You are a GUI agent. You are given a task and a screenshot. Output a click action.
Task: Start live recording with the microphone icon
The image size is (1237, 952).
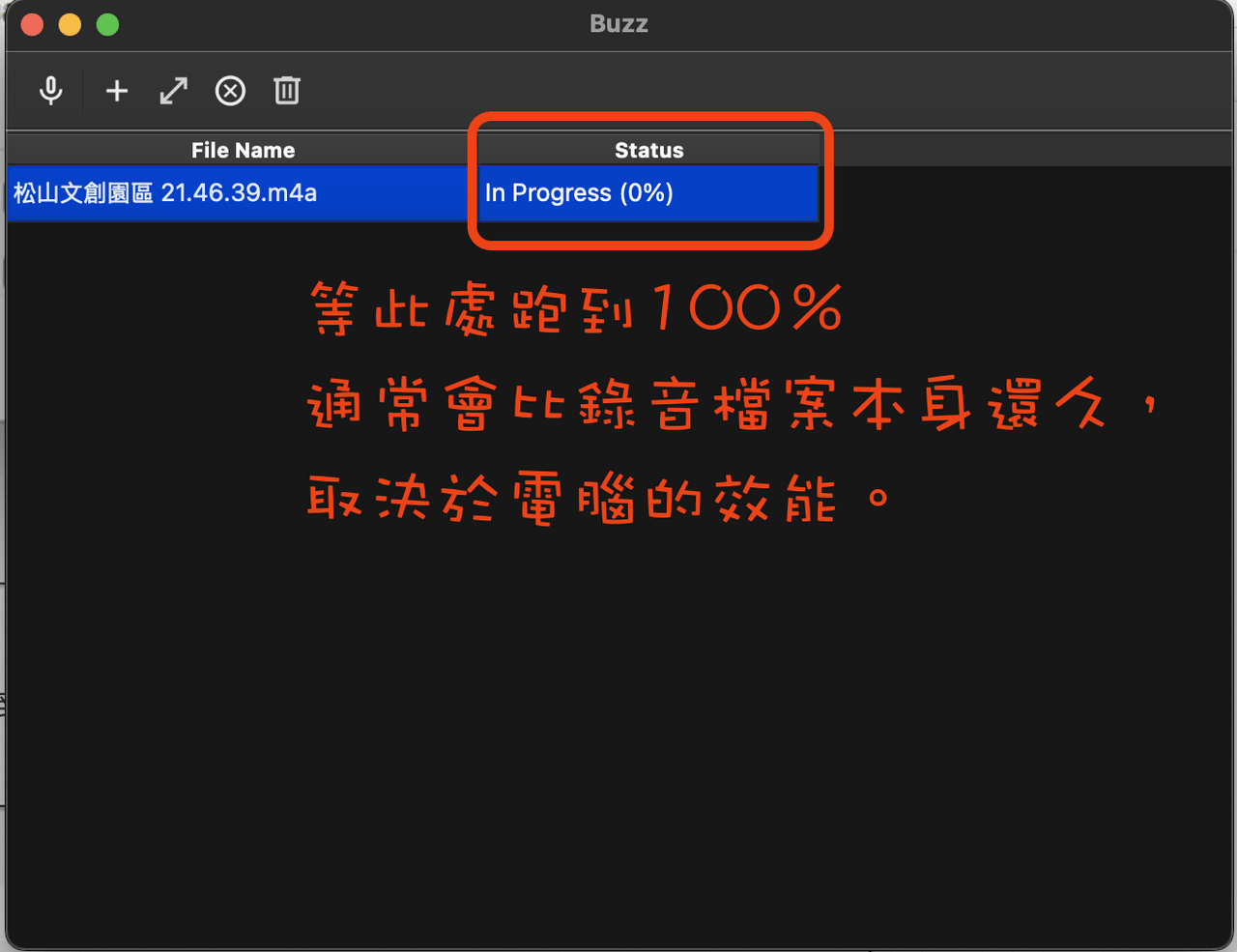pyautogui.click(x=51, y=91)
